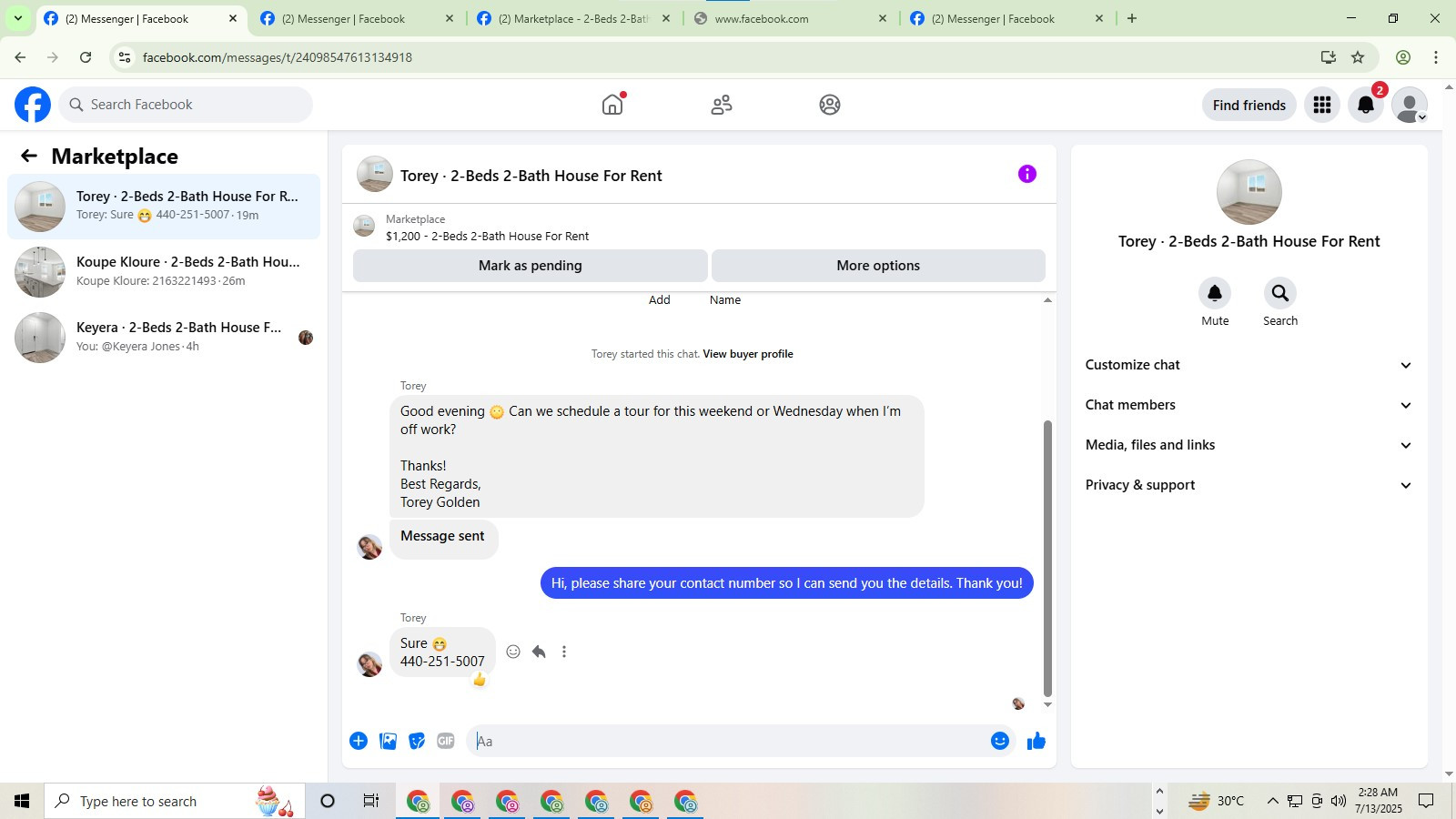This screenshot has width=1456, height=819.
Task: Show hidden system tray icons
Action: 1272,801
